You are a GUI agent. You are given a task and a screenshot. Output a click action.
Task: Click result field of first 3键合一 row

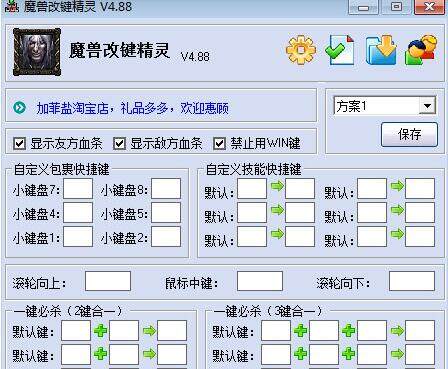(x=420, y=331)
